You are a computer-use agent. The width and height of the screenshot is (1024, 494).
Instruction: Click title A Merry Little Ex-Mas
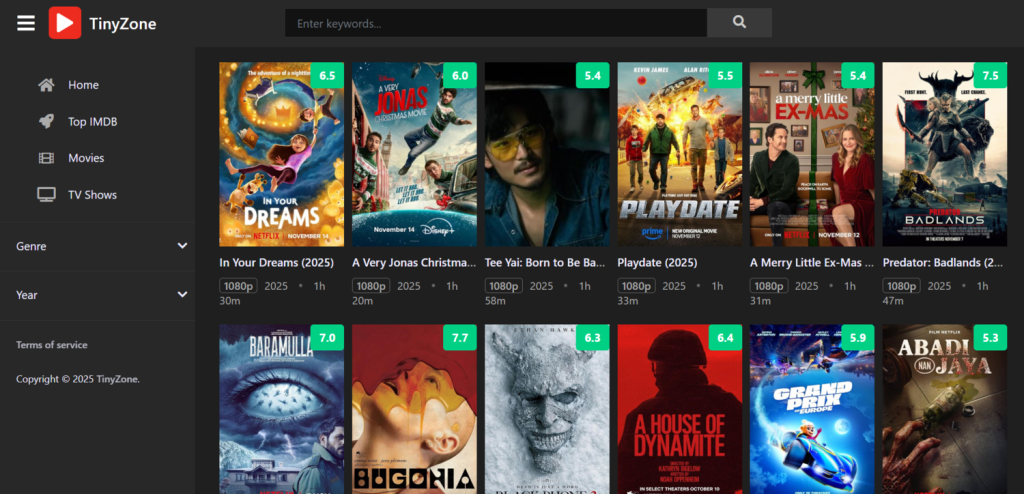[x=812, y=263]
